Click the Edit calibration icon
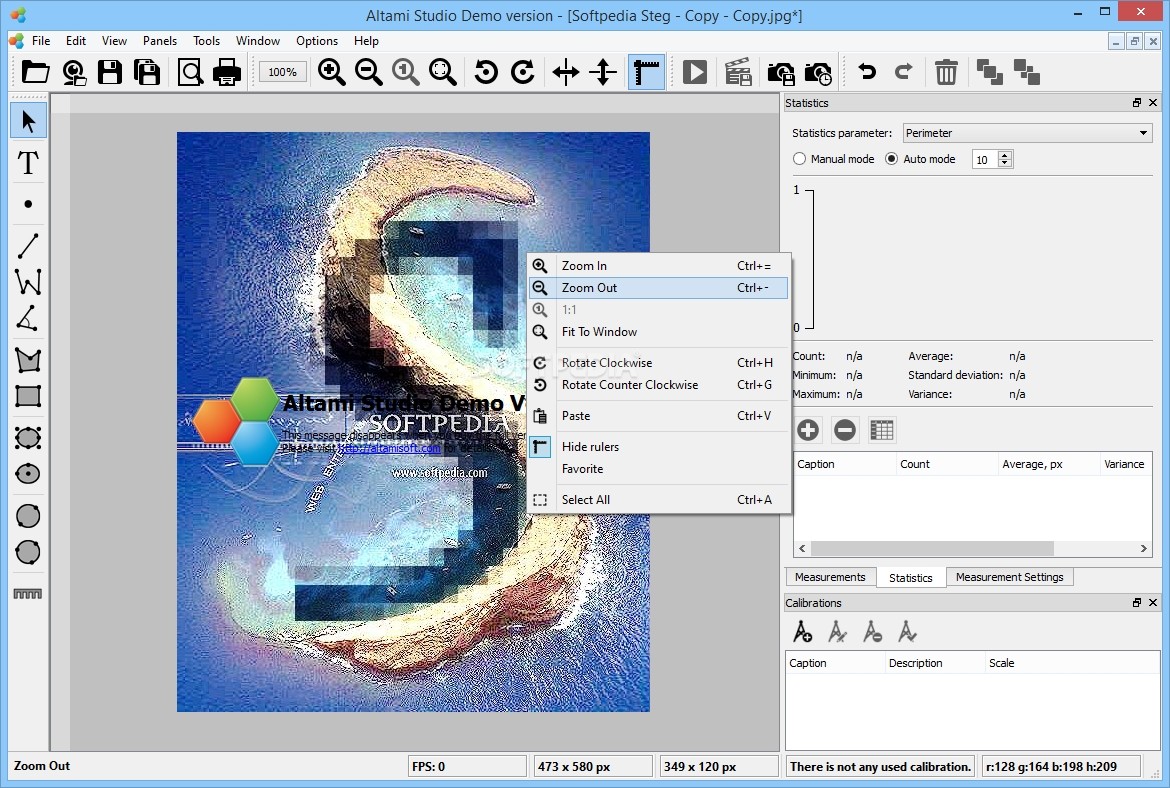The width and height of the screenshot is (1170, 788). [x=837, y=632]
